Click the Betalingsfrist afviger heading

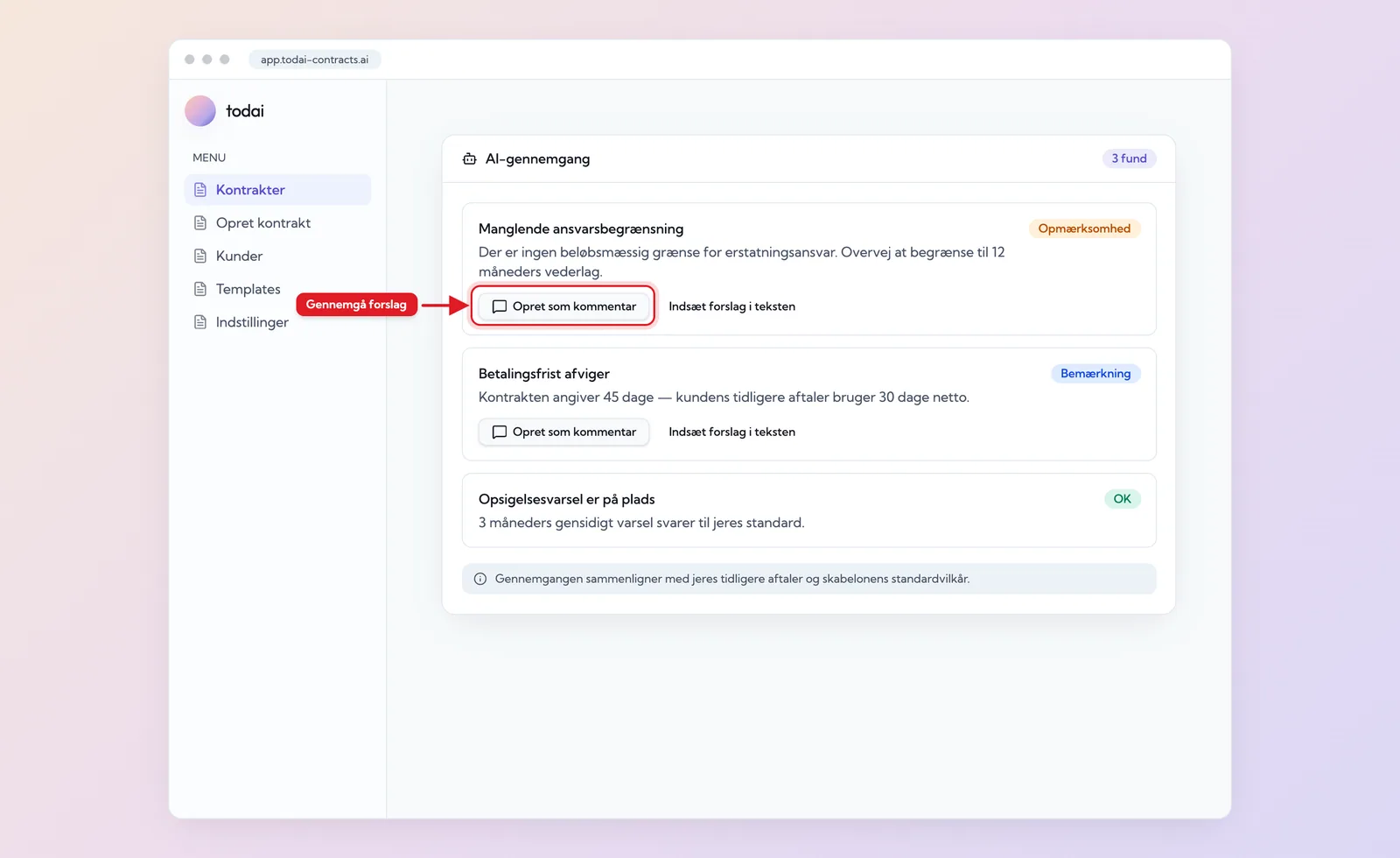point(543,374)
